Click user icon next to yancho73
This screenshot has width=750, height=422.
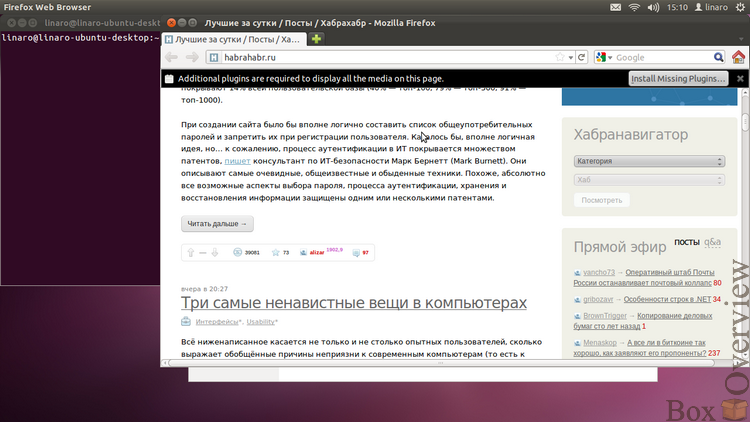[x=577, y=273]
